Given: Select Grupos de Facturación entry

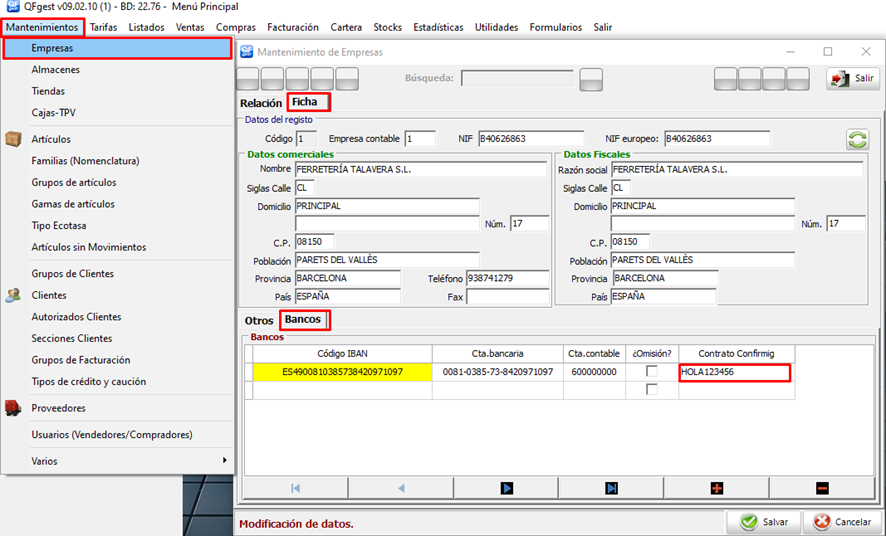Looking at the screenshot, I should click(81, 360).
